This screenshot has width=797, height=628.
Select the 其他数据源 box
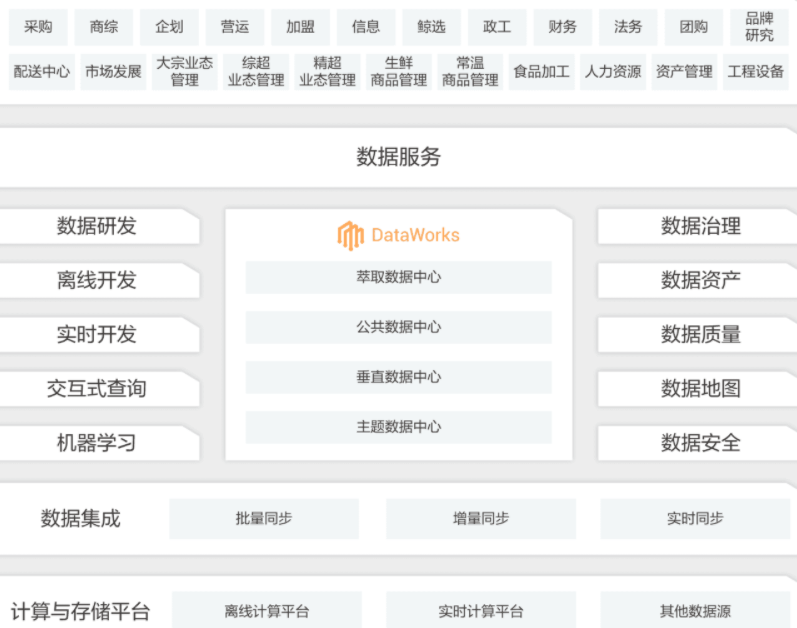[x=695, y=611]
